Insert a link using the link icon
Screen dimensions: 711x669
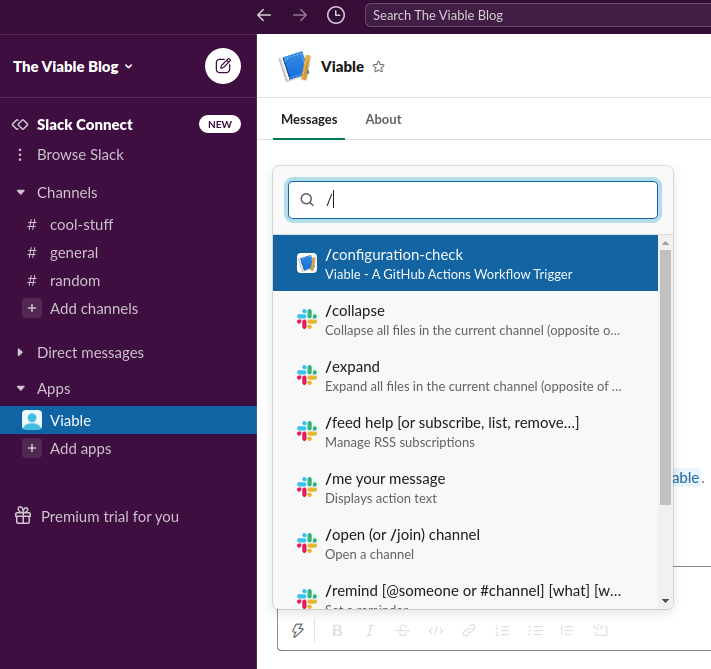(x=469, y=630)
